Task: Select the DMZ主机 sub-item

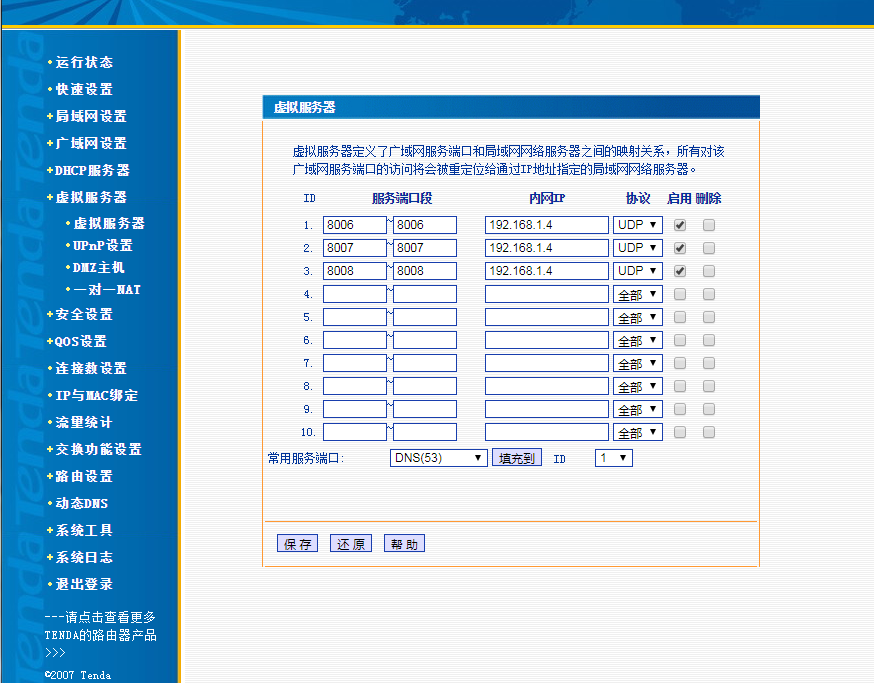Action: (99, 268)
